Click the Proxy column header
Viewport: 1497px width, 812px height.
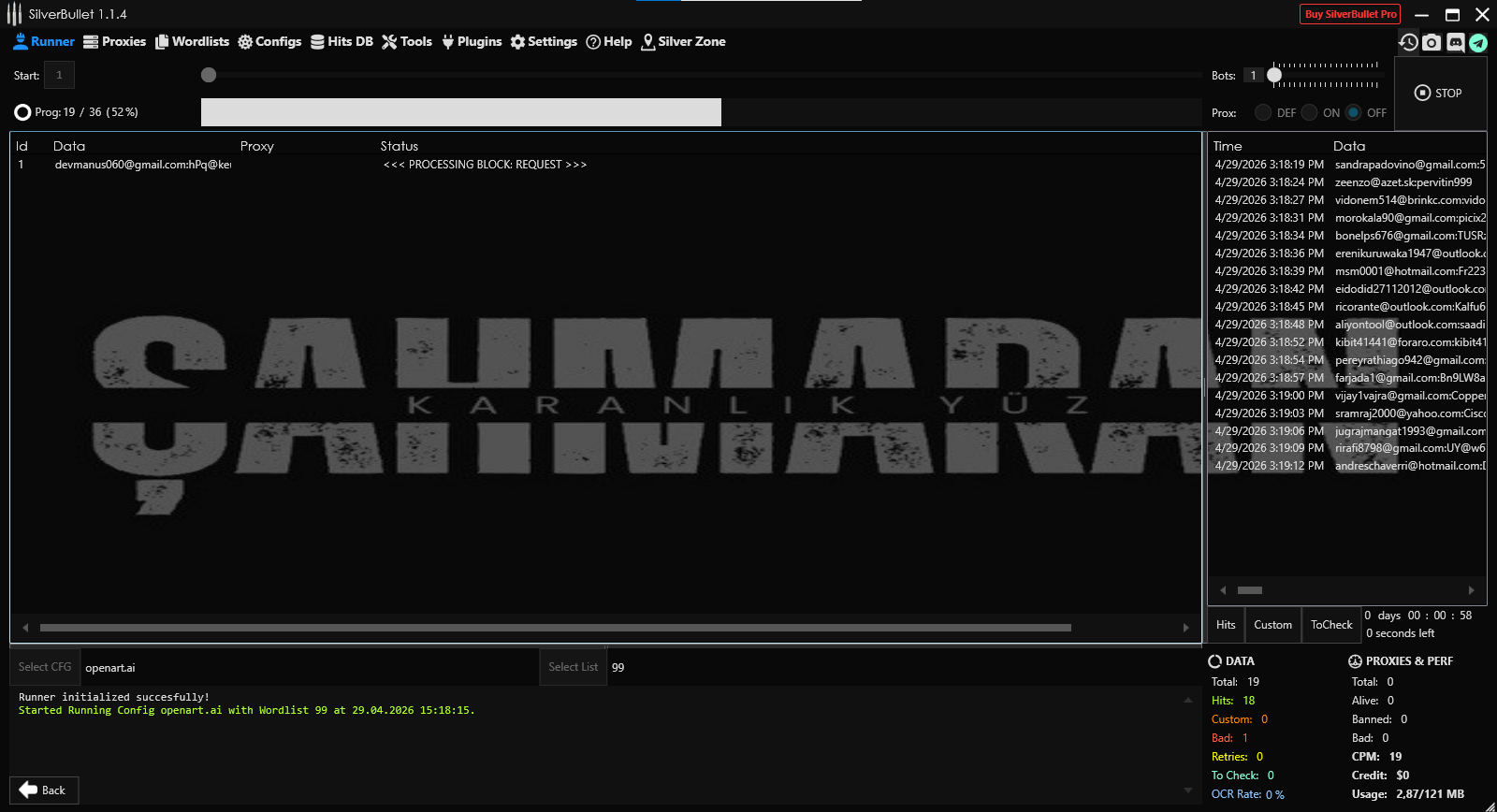point(257,146)
